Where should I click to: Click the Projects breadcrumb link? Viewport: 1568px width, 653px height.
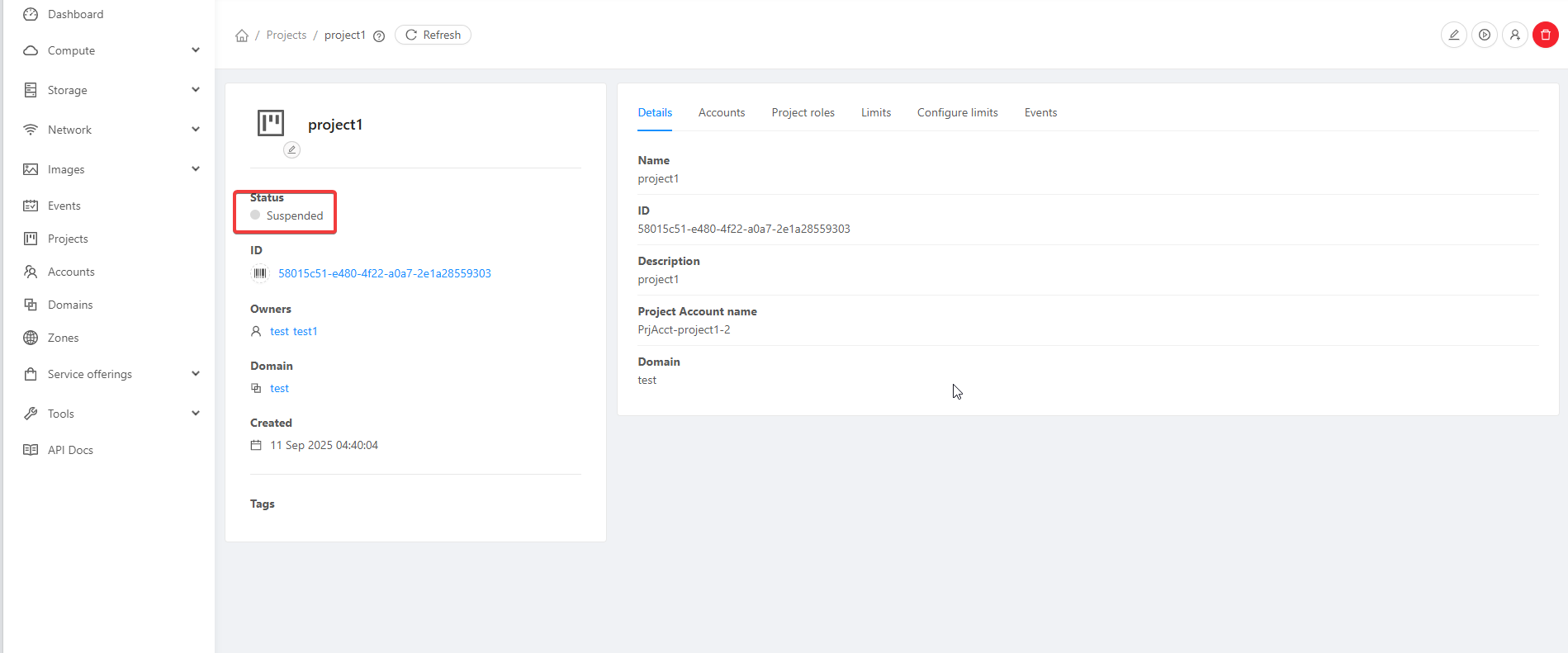(286, 35)
